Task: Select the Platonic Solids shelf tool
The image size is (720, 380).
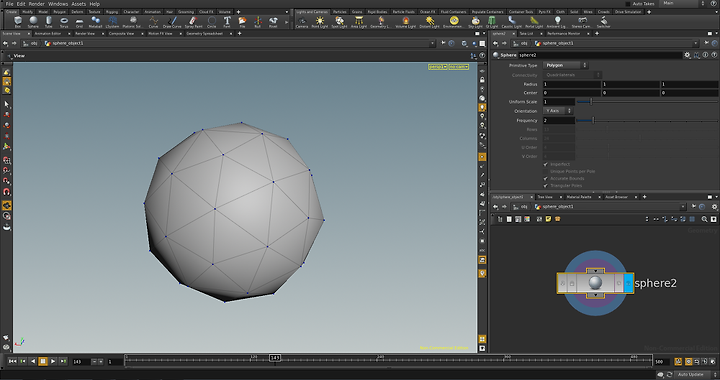Action: tap(132, 22)
